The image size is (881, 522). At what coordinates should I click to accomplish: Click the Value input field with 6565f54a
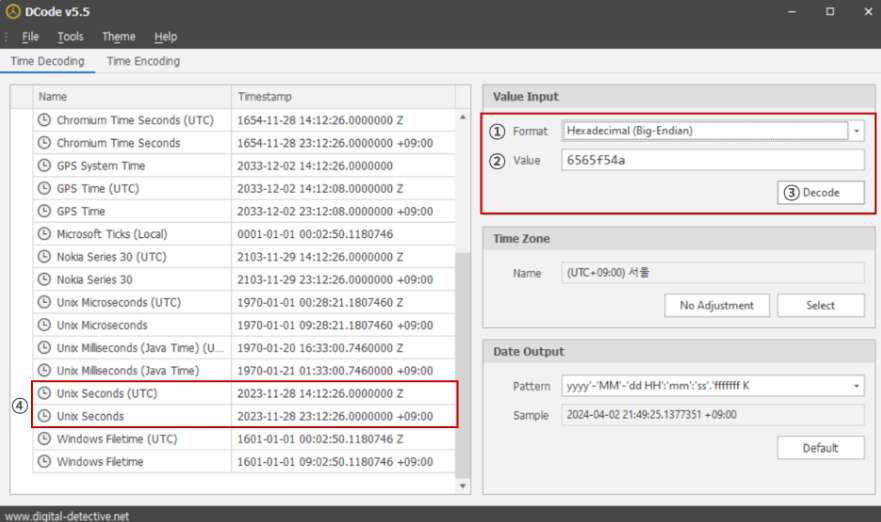click(x=712, y=160)
